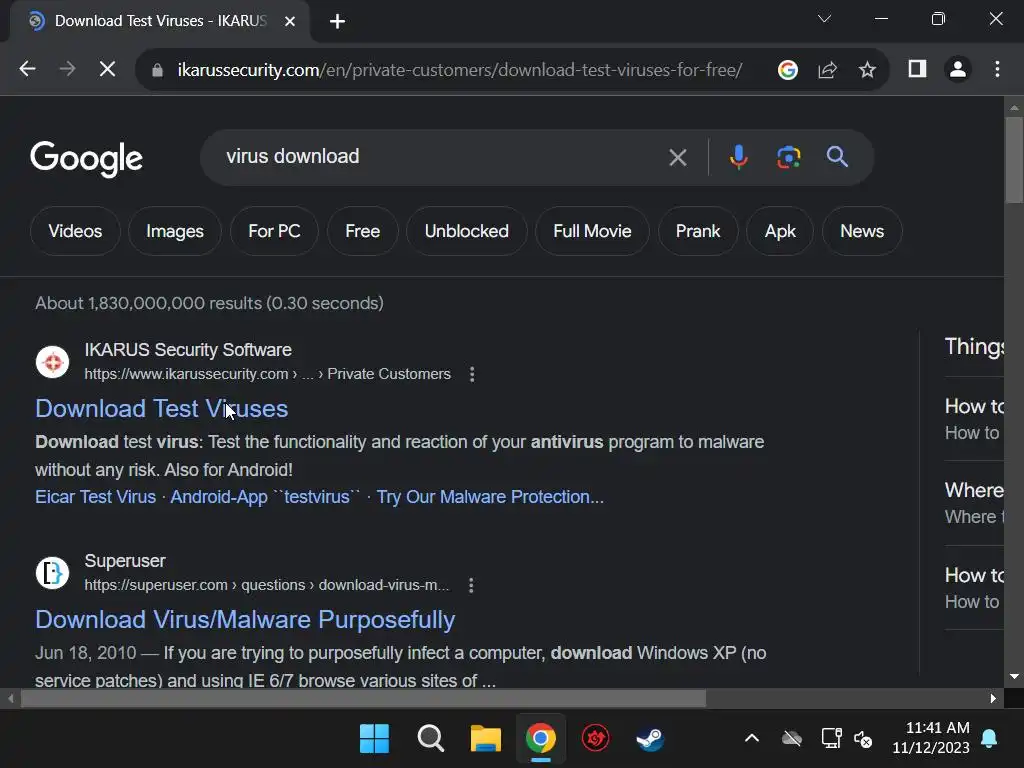Go to the Google homepage logo
The height and width of the screenshot is (768, 1024).
[86, 159]
